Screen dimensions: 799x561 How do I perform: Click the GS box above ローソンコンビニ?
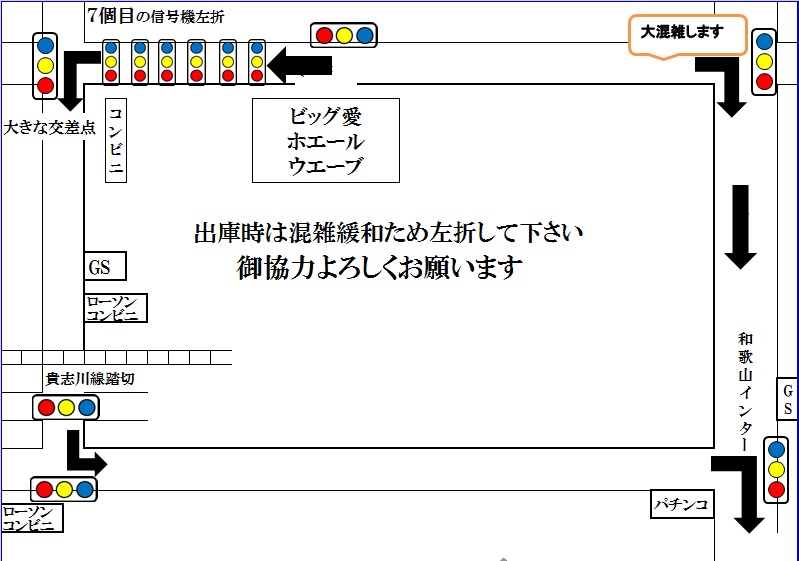[105, 266]
